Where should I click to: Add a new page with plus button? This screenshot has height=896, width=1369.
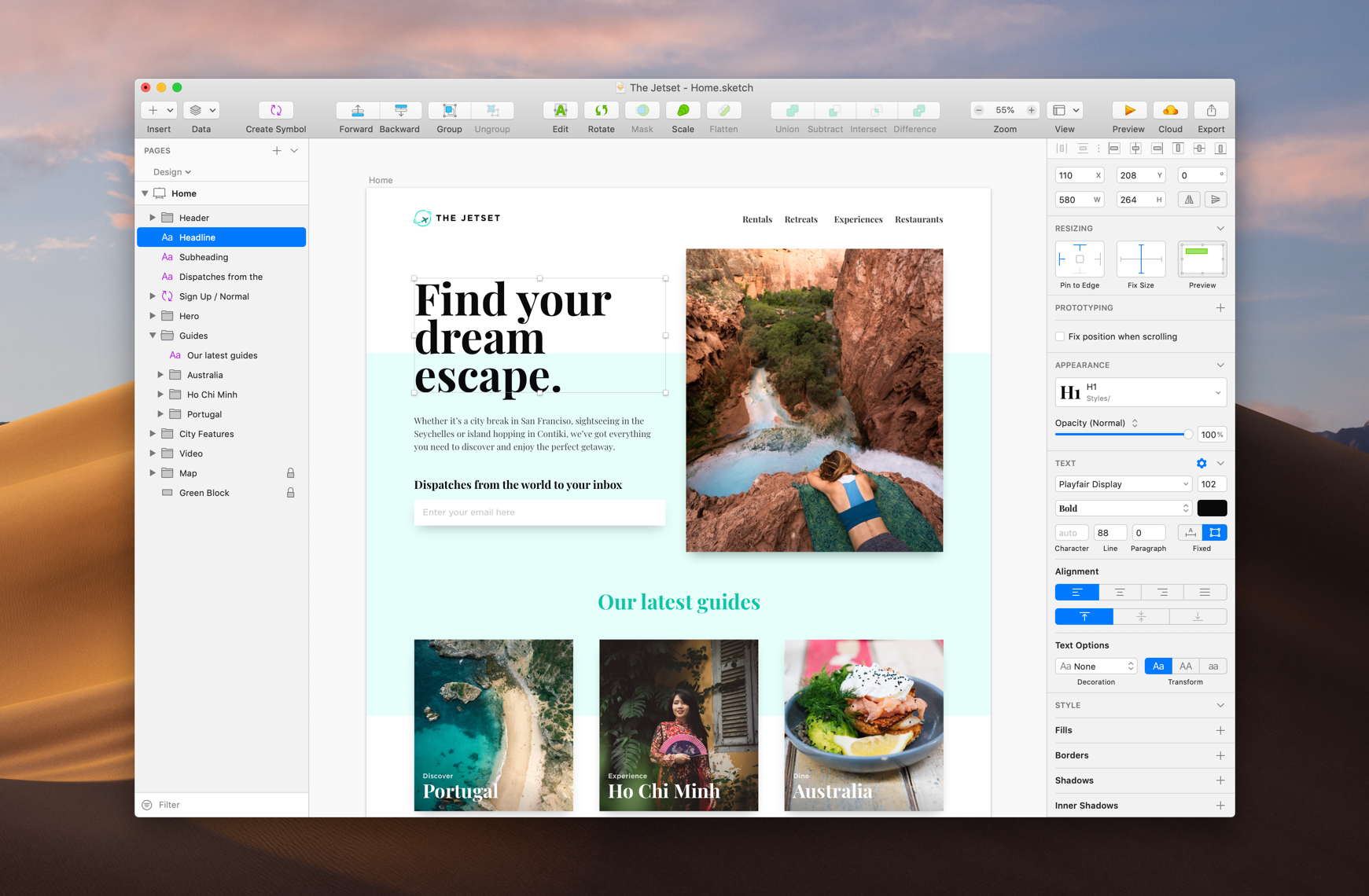(277, 151)
